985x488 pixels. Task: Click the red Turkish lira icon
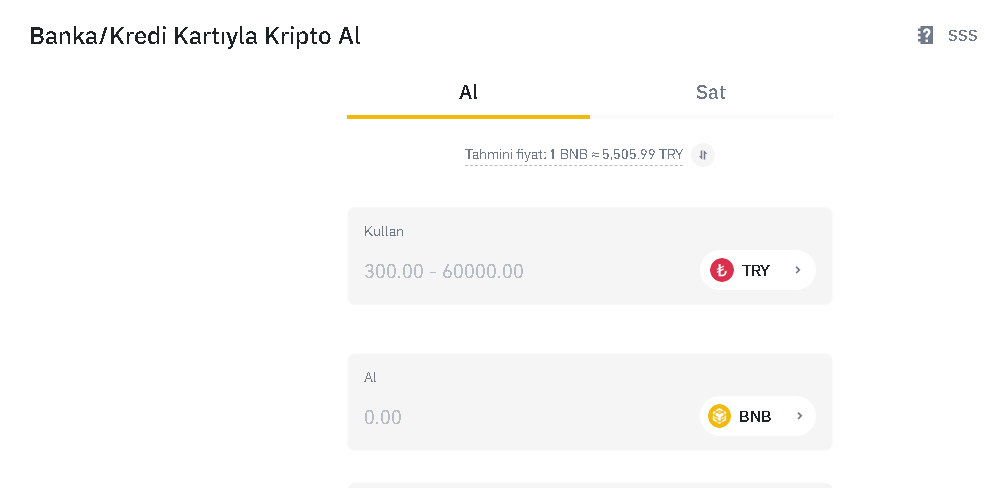[x=721, y=270]
